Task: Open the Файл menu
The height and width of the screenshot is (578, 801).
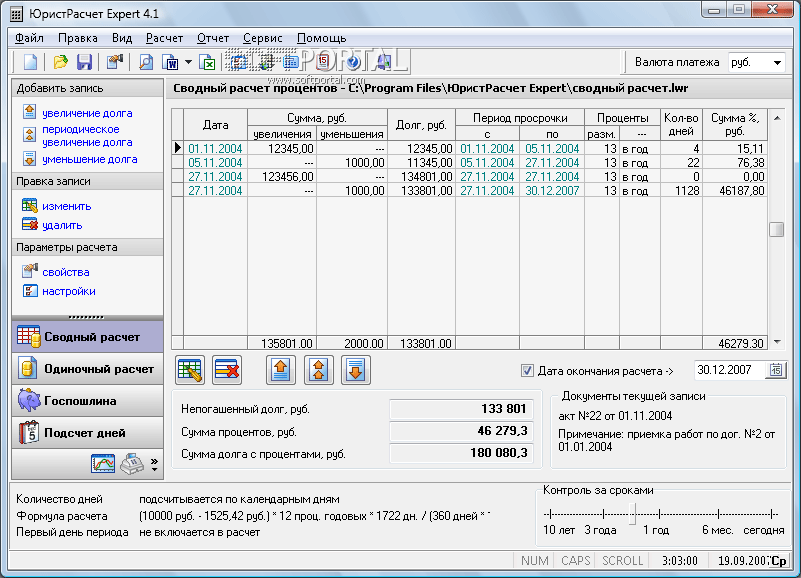Action: [29, 38]
